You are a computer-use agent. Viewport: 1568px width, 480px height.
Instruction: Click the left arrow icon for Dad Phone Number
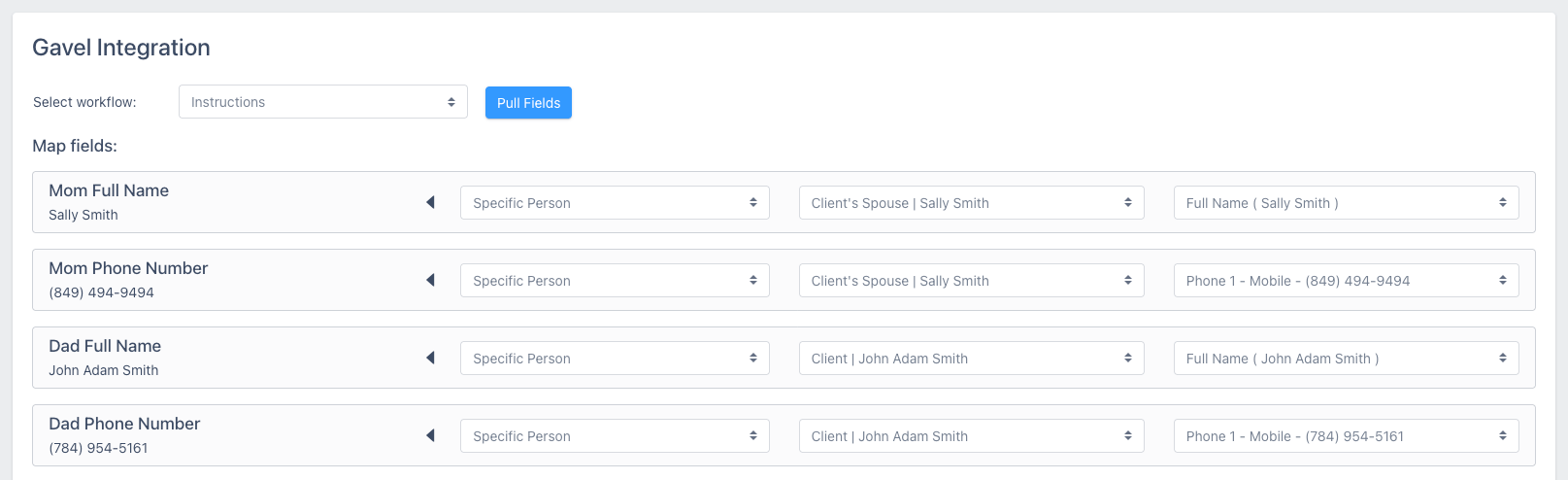click(x=430, y=435)
